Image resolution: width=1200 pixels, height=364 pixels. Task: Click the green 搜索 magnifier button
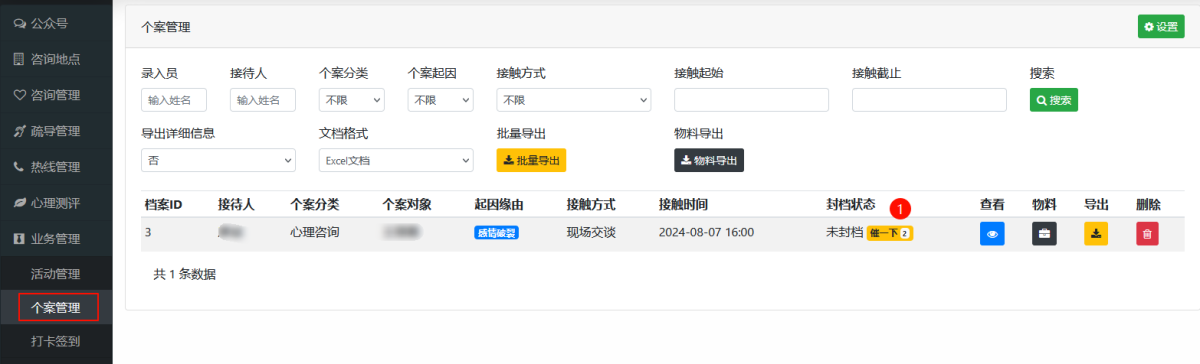(1054, 100)
